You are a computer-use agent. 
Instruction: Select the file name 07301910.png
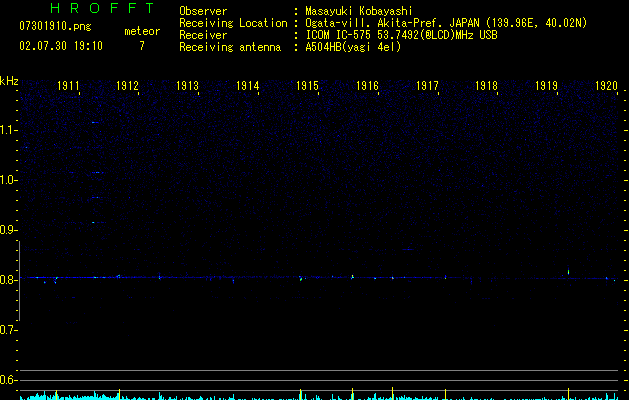pos(55,26)
